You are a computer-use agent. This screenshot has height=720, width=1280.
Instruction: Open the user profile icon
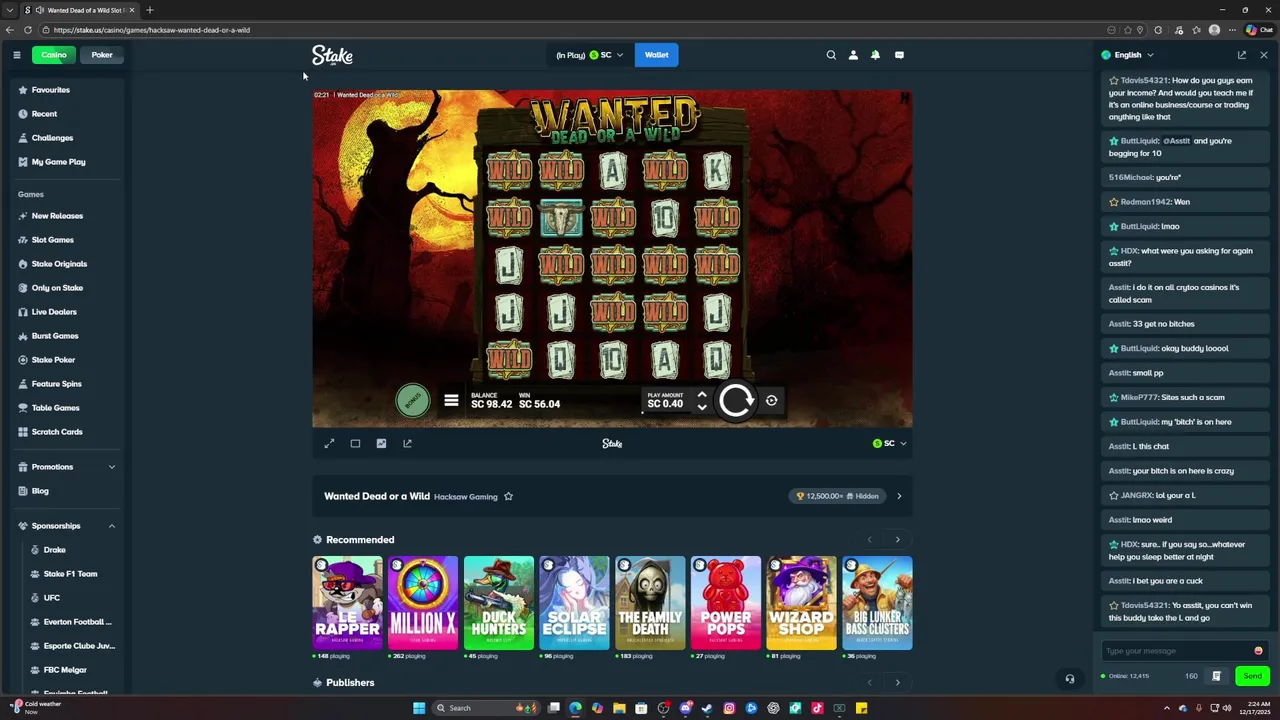pos(853,55)
